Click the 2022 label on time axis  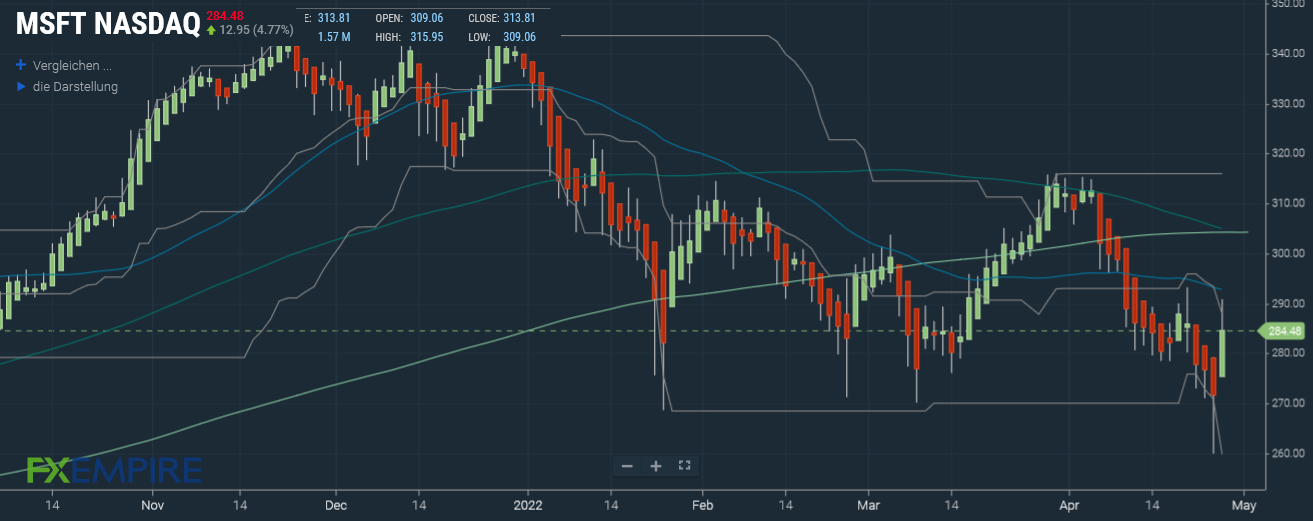[x=526, y=506]
